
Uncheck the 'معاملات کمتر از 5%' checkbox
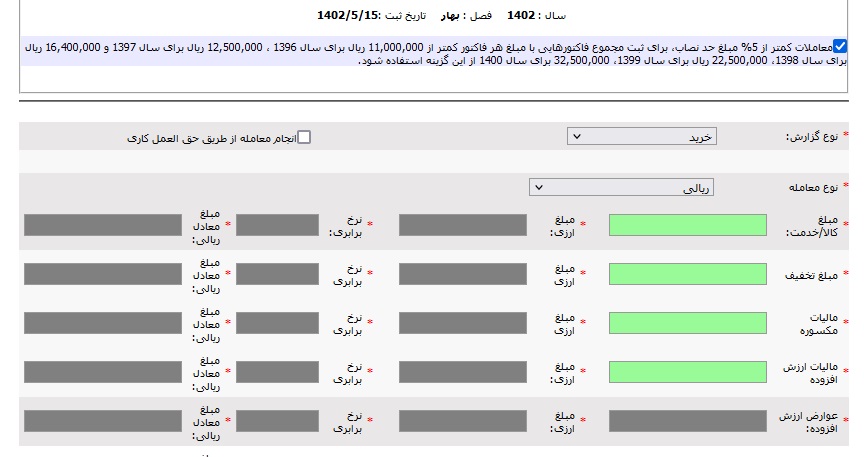click(x=838, y=46)
